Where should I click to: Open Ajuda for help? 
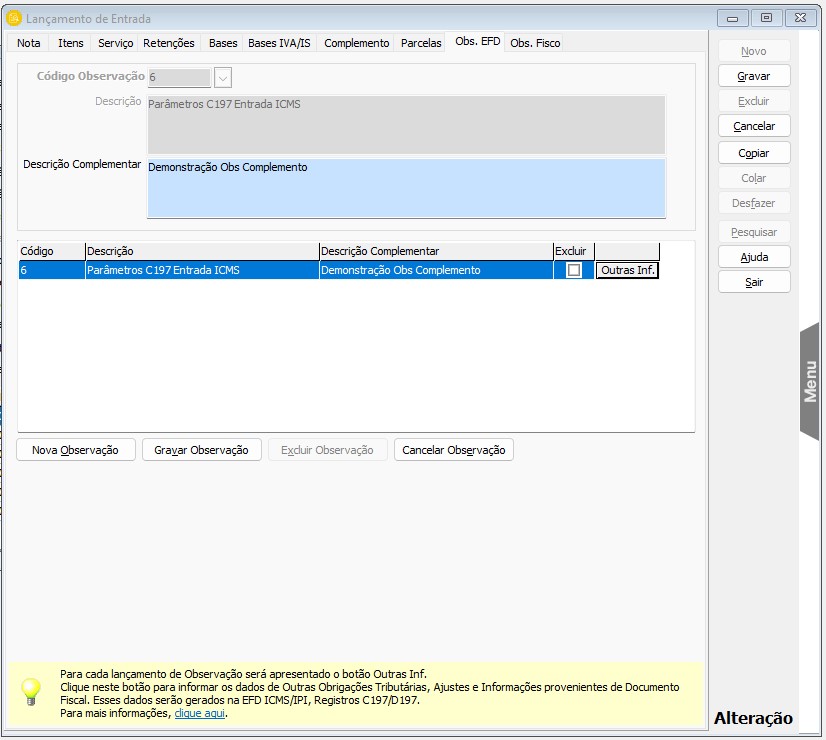(754, 257)
